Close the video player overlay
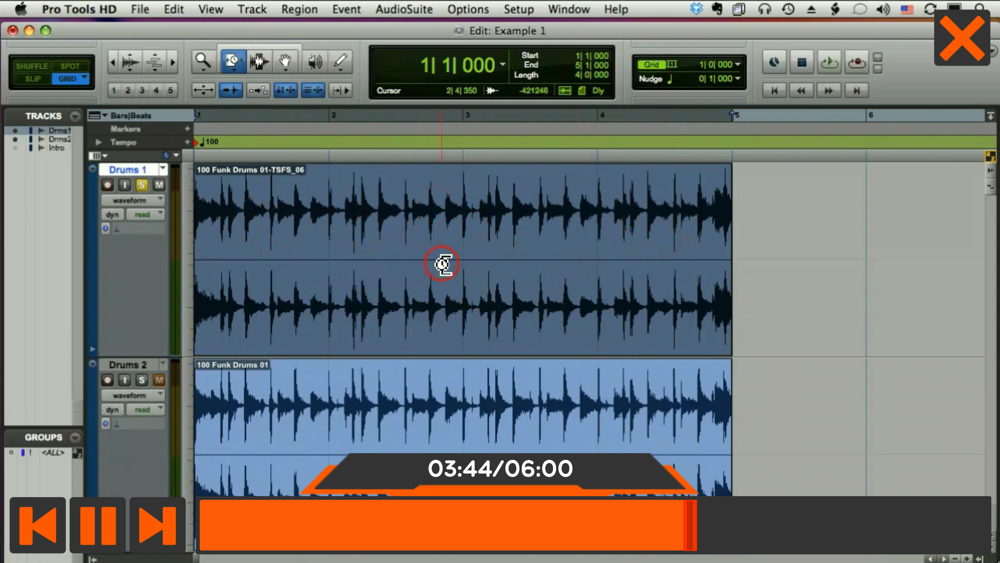This screenshot has width=1000, height=563. [x=962, y=38]
